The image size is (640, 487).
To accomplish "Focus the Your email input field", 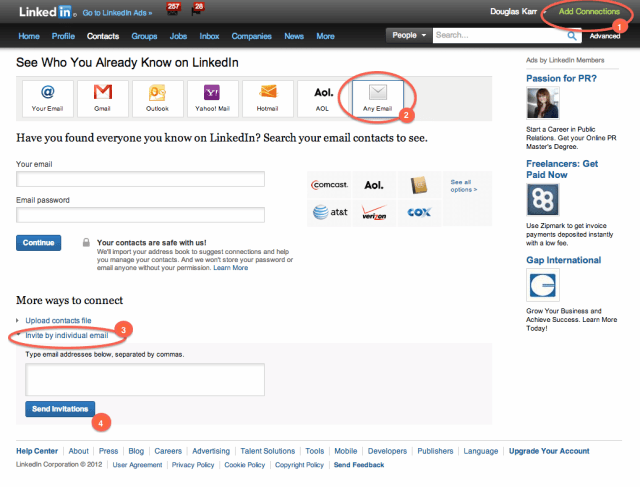I will pyautogui.click(x=140, y=179).
